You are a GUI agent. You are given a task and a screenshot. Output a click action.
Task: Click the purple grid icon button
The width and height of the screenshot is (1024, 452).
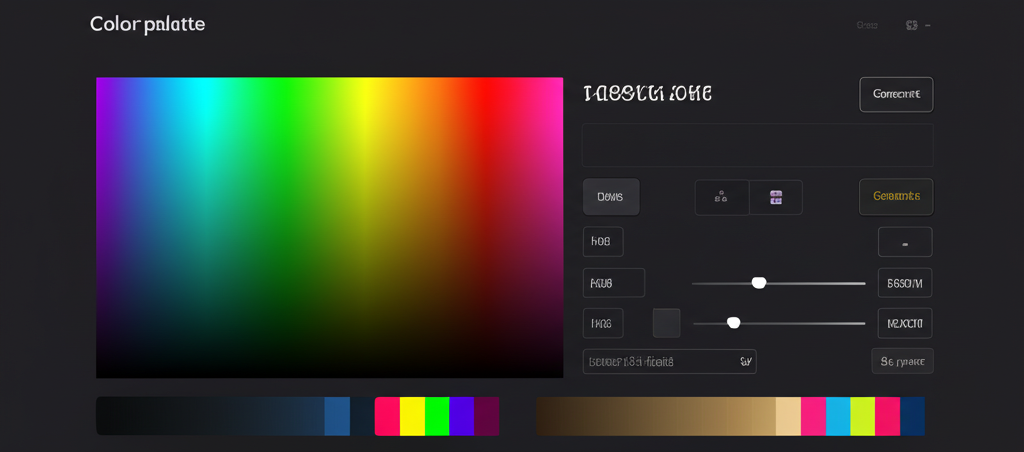coord(776,197)
